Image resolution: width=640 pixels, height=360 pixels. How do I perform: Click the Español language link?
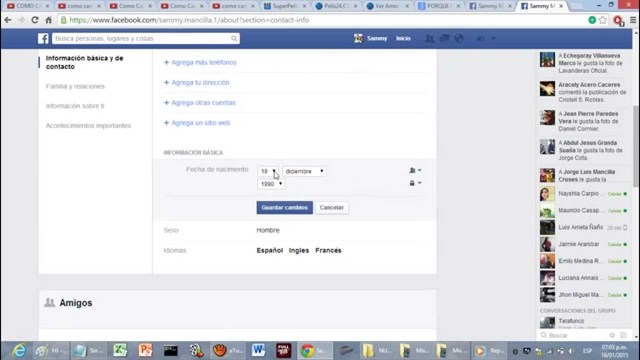coord(270,250)
